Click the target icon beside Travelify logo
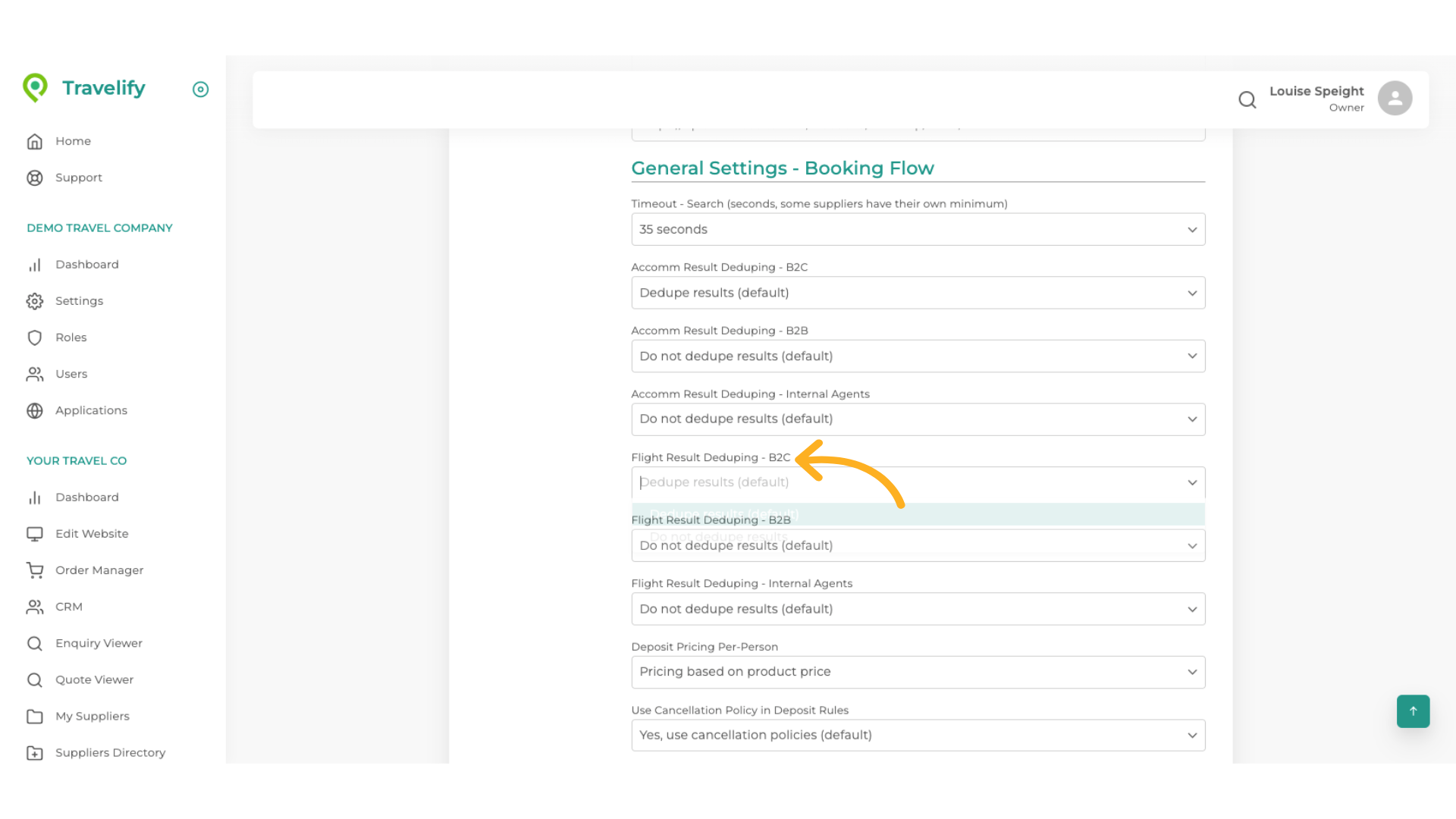 200,89
